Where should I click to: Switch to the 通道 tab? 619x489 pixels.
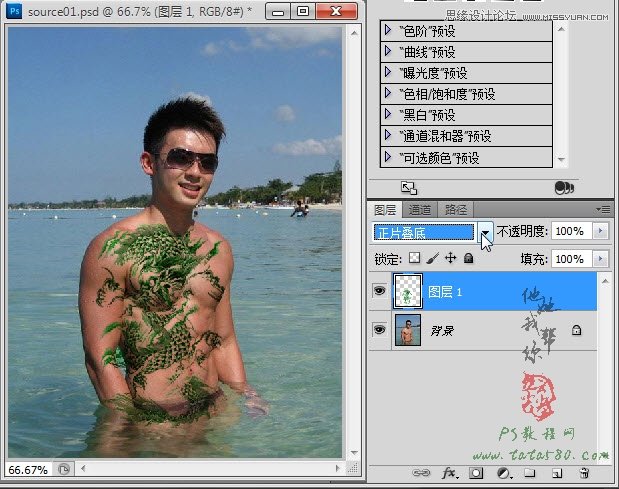[x=419, y=210]
